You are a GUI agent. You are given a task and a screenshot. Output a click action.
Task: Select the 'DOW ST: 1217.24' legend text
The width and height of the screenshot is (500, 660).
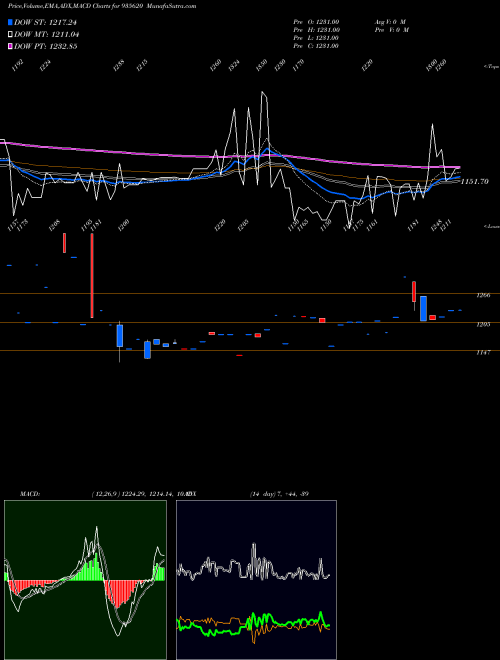click(45, 22)
